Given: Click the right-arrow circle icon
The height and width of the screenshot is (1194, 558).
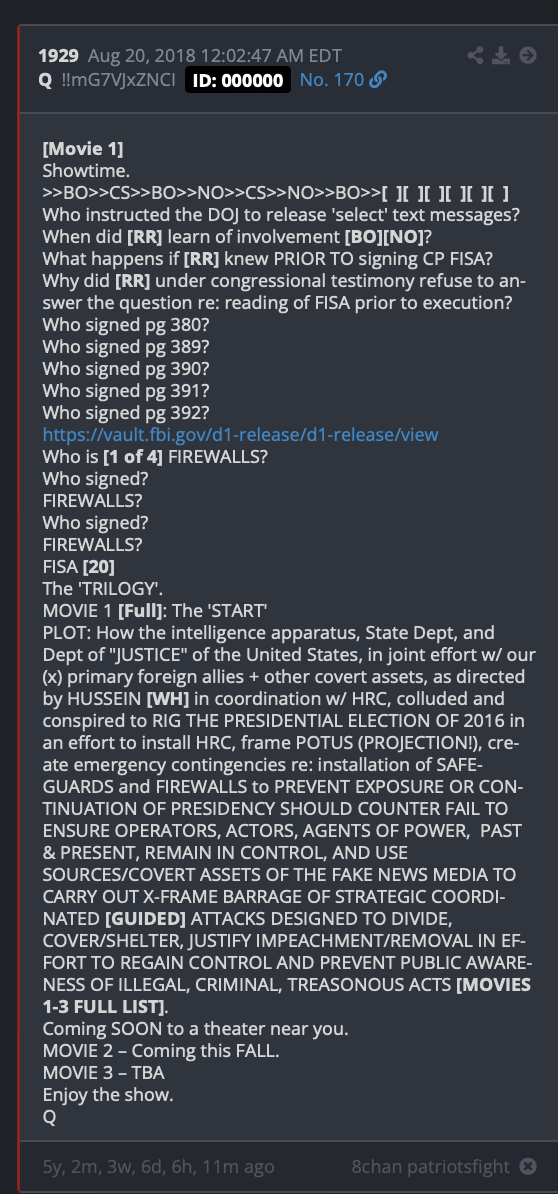Looking at the screenshot, I should (528, 56).
